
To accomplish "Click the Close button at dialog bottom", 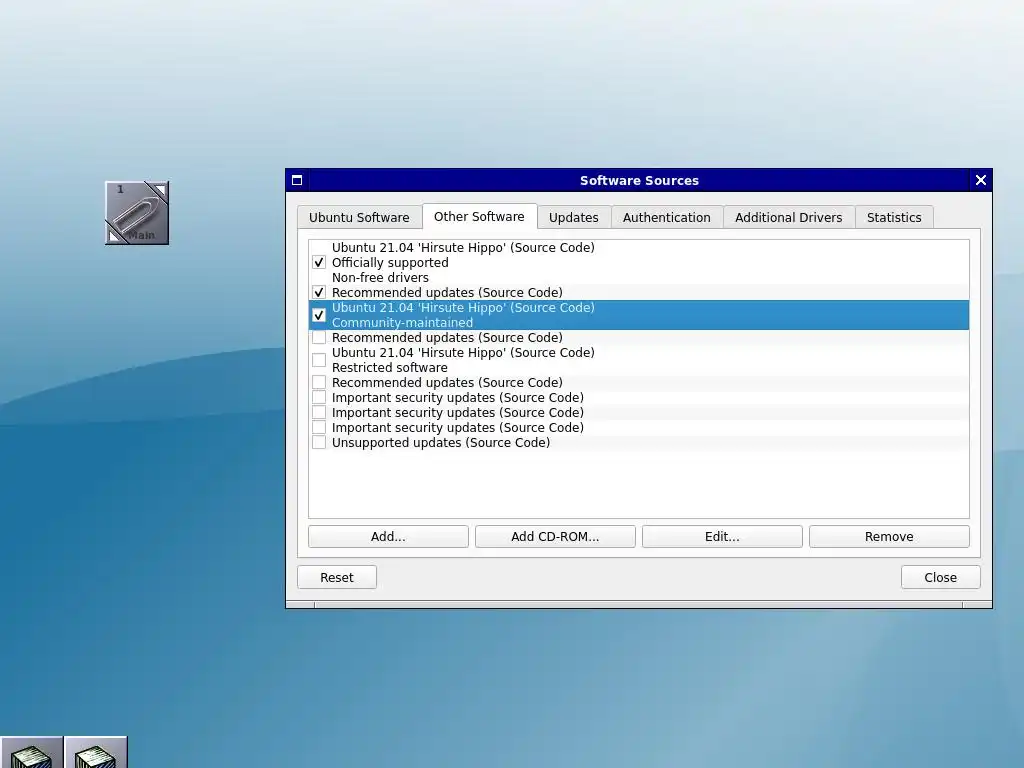I will (940, 577).
